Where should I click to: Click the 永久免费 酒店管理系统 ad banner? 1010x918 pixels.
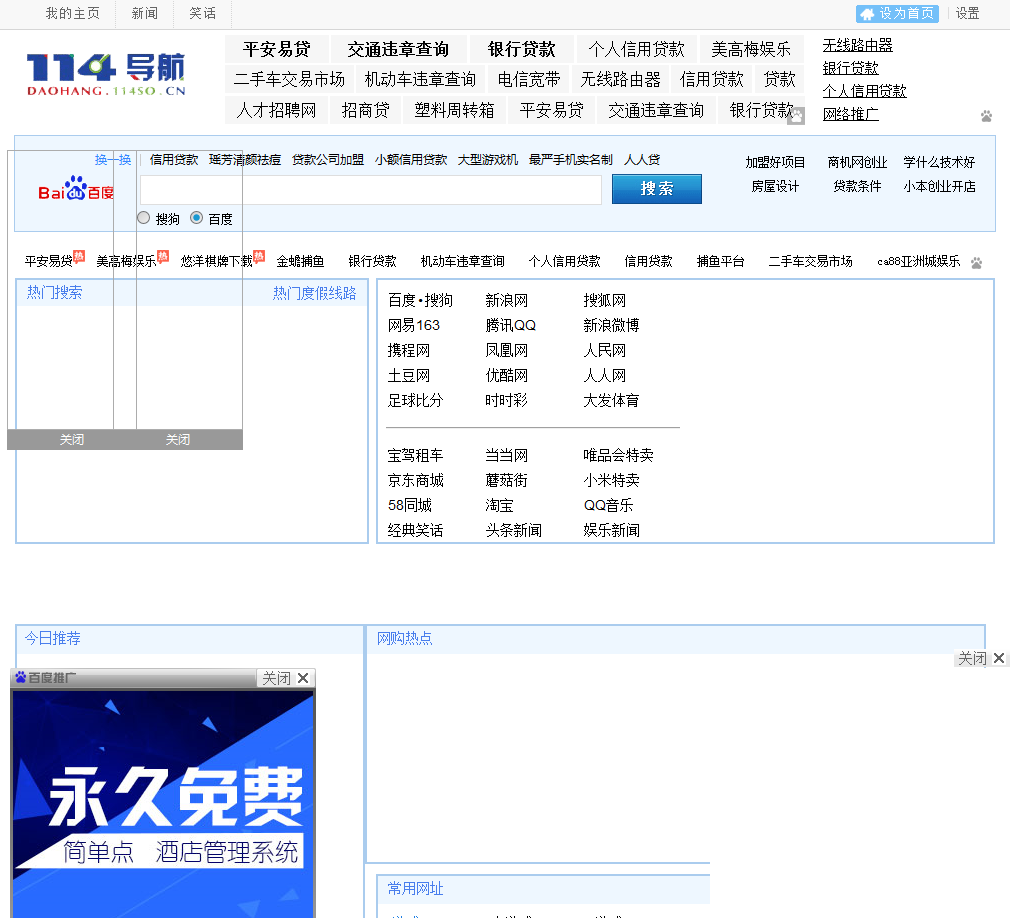[x=163, y=803]
